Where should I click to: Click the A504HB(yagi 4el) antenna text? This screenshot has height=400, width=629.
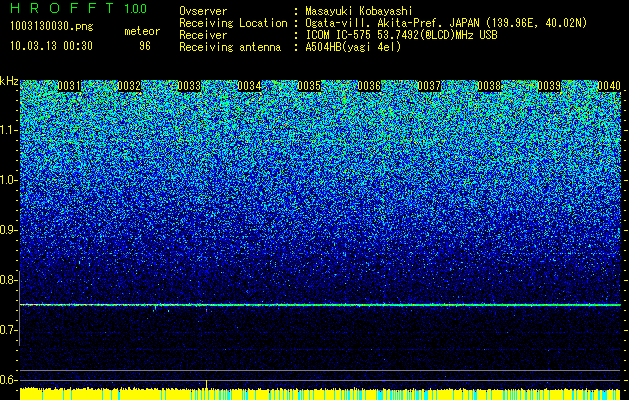click(x=353, y=47)
